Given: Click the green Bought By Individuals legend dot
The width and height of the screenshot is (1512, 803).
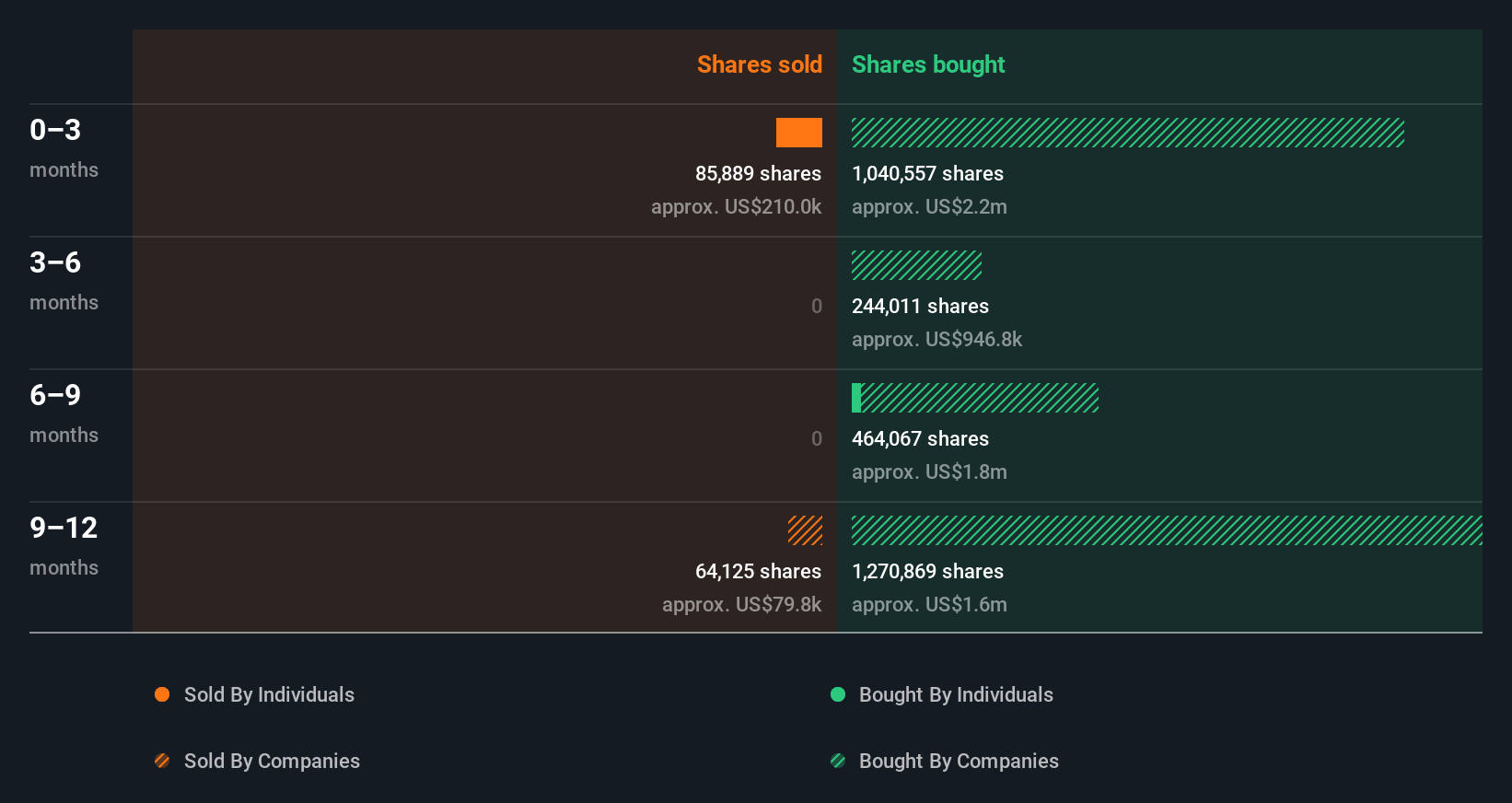Looking at the screenshot, I should coord(838,694).
